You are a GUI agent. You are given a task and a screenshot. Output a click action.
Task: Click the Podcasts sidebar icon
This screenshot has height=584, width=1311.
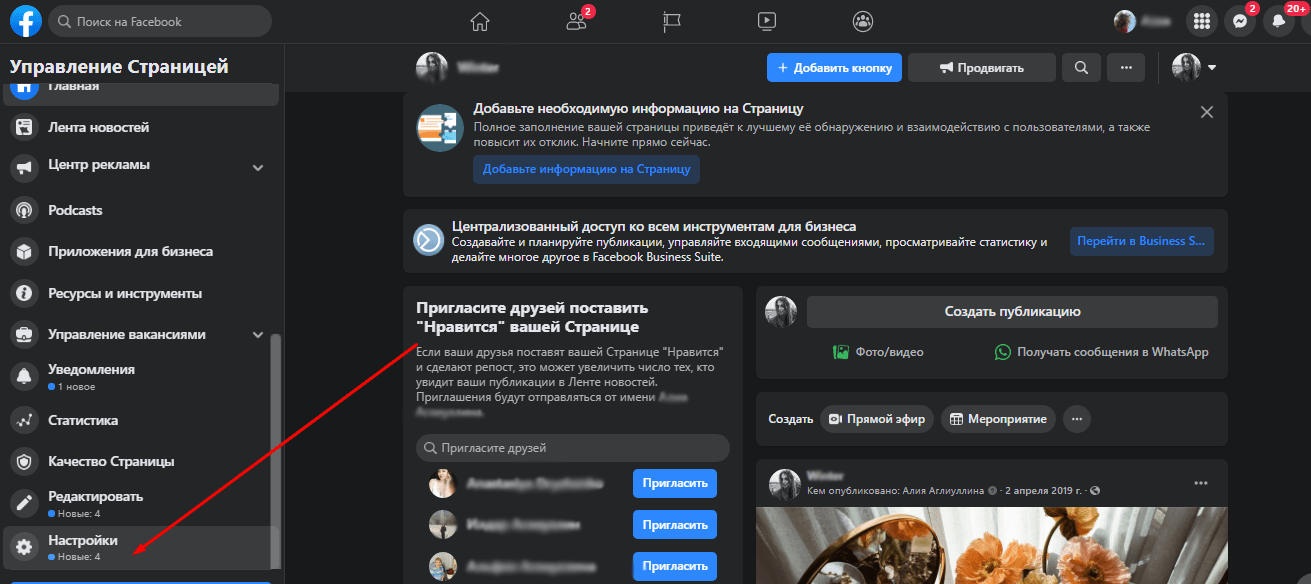(23, 211)
